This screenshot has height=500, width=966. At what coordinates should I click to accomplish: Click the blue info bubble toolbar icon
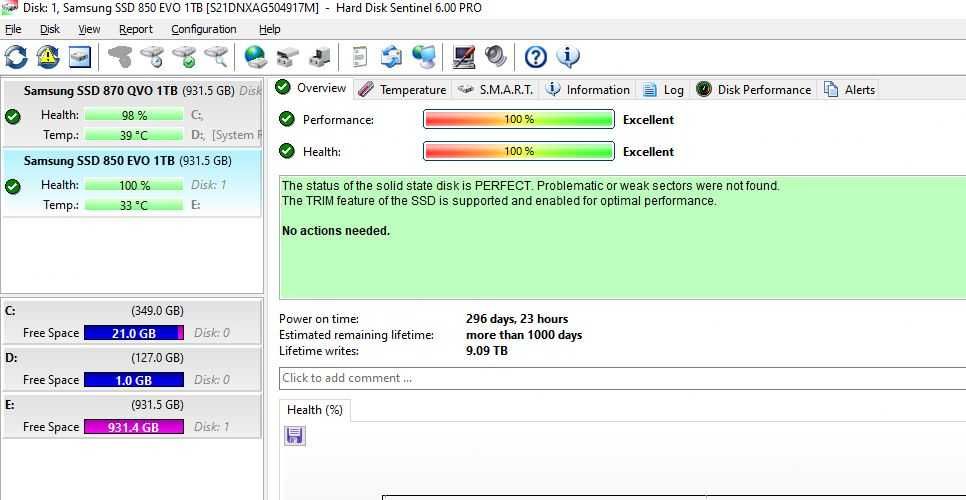pyautogui.click(x=567, y=57)
